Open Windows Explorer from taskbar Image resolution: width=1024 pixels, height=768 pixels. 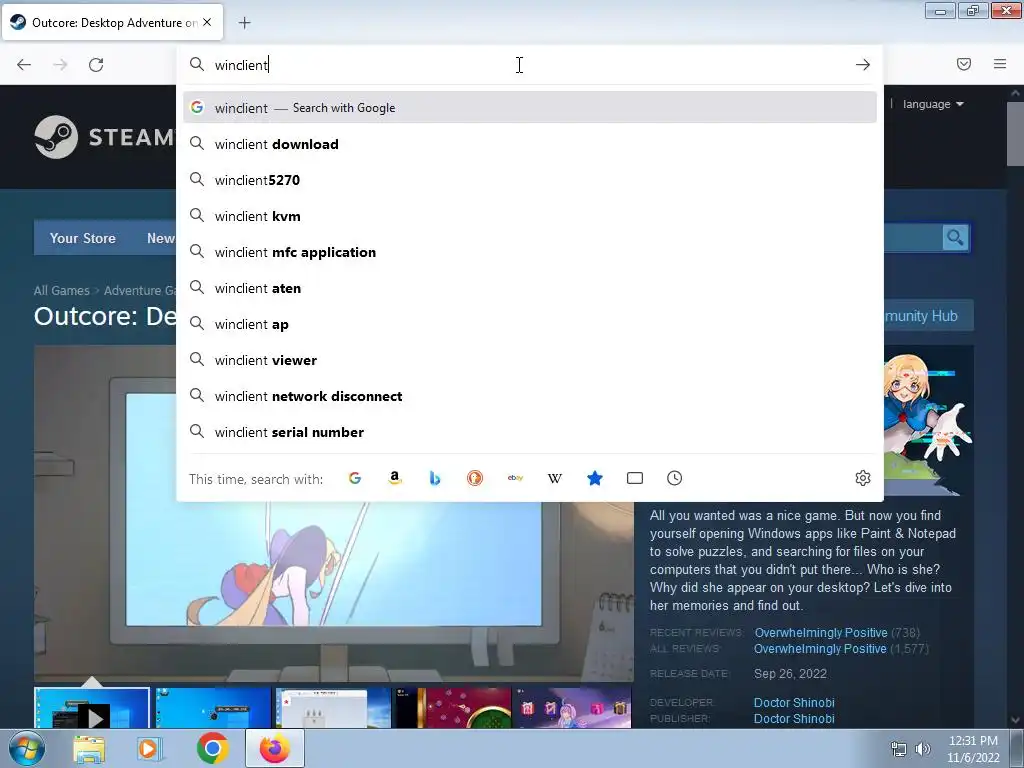89,749
